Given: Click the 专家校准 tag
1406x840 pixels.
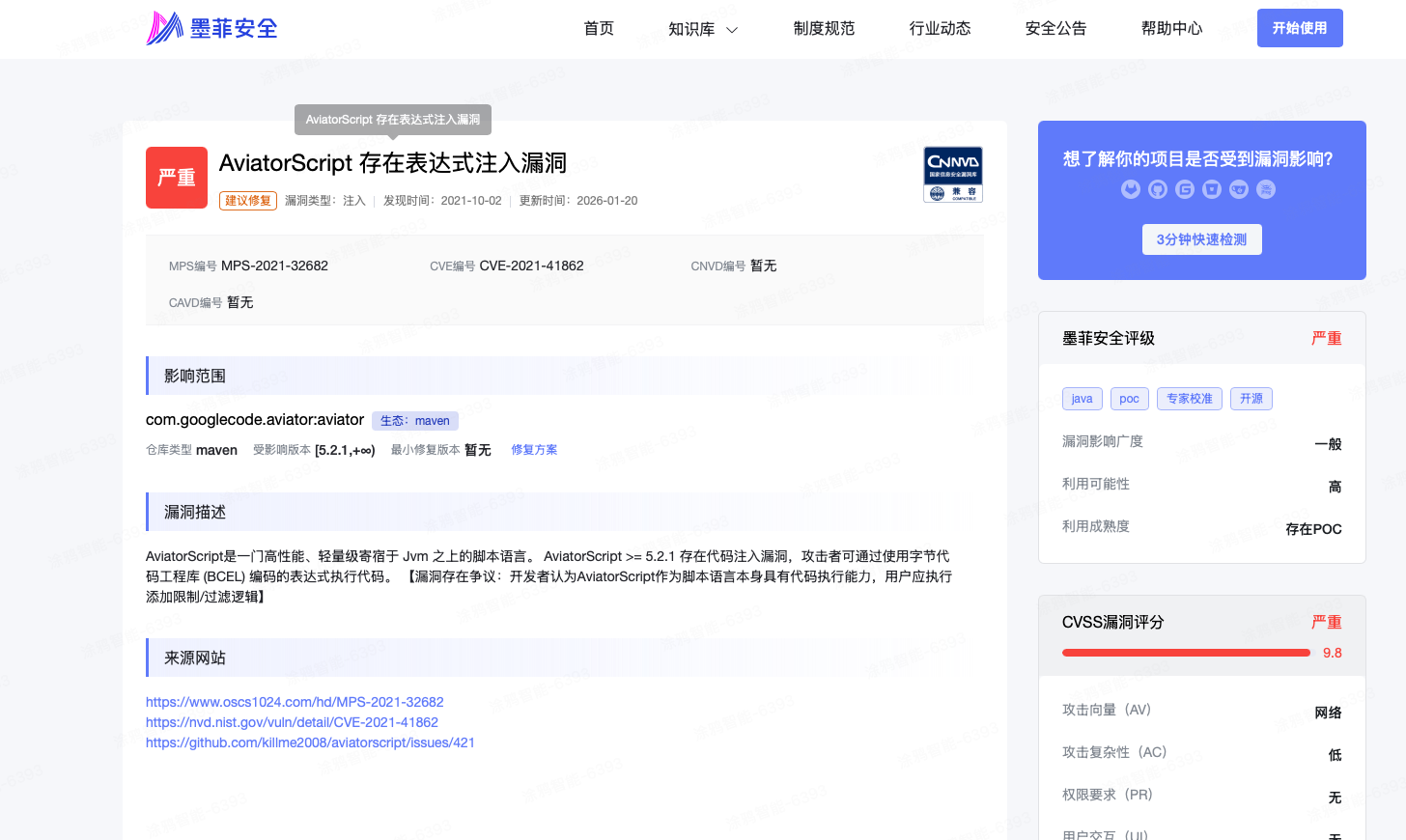Looking at the screenshot, I should point(1190,399).
